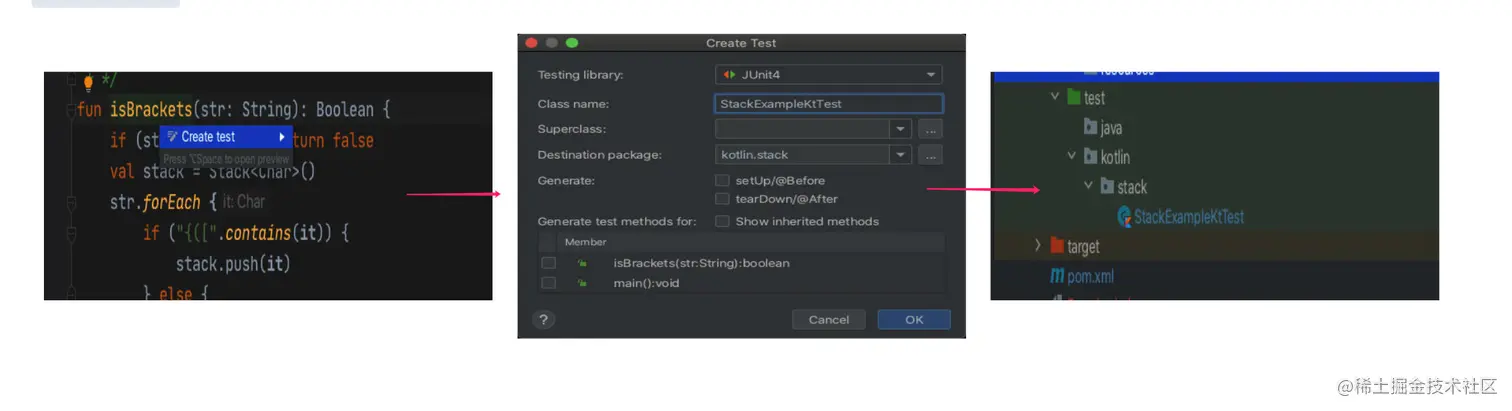The width and height of the screenshot is (1512, 411).
Task: Check the isBrackets(str:String):boolean member
Action: 548,263
